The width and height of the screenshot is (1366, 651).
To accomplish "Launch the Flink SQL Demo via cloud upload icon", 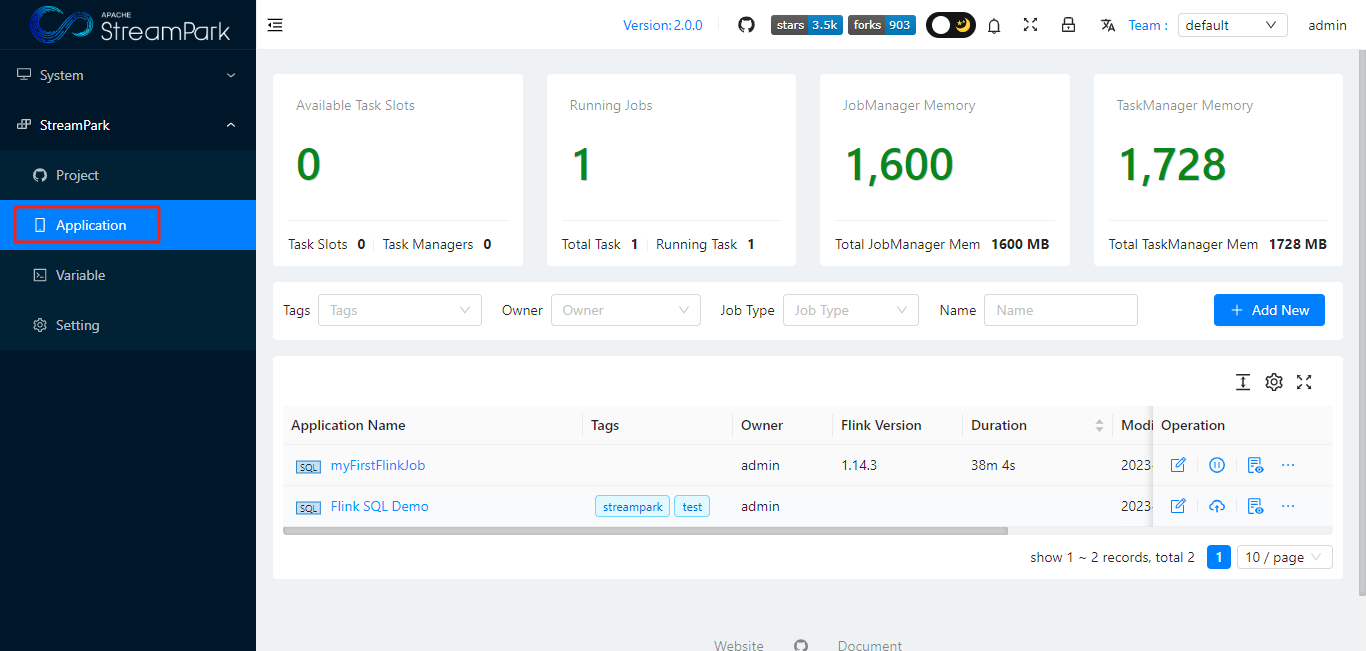I will pyautogui.click(x=1217, y=506).
